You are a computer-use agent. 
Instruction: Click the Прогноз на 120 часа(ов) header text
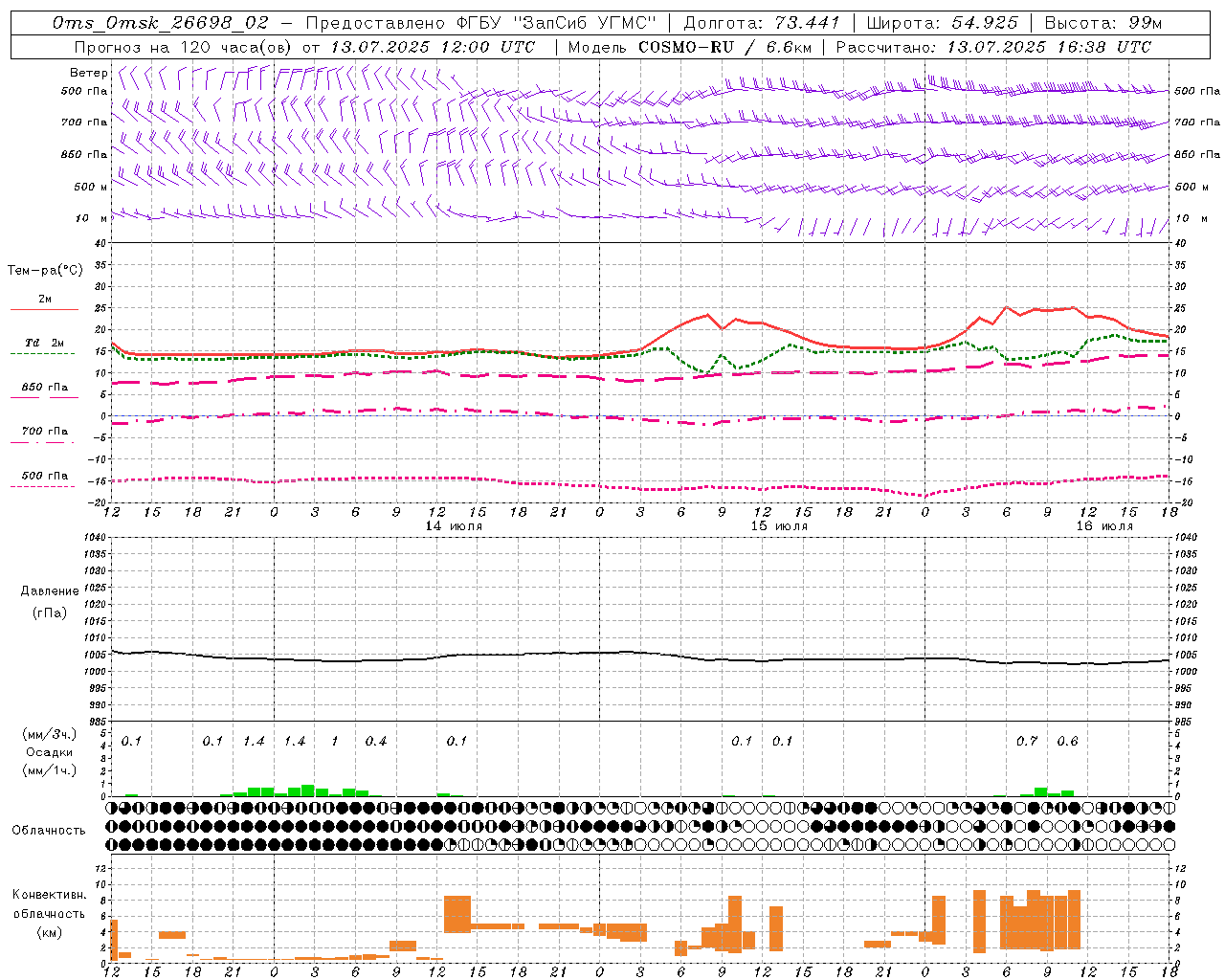point(182,47)
